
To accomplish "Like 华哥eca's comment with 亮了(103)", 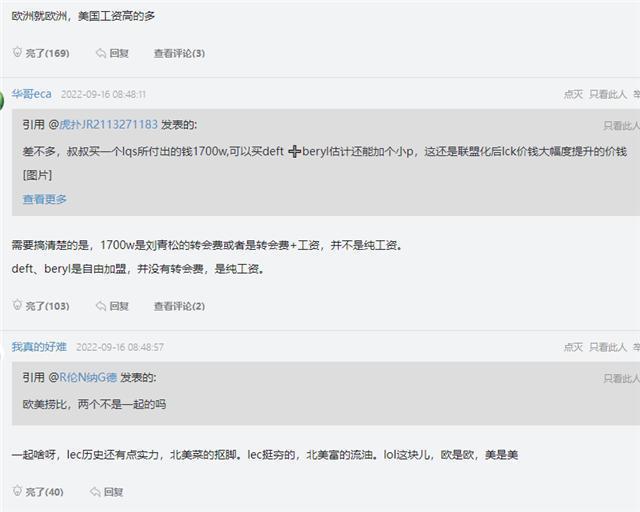I will (x=40, y=306).
